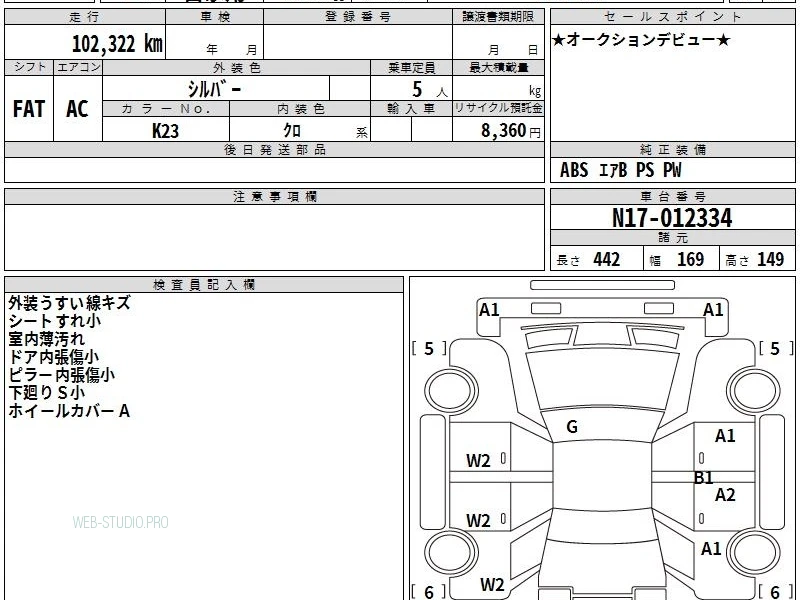The height and width of the screenshot is (600, 800).
Task: Click the G mark on windshield
Action: click(x=572, y=427)
